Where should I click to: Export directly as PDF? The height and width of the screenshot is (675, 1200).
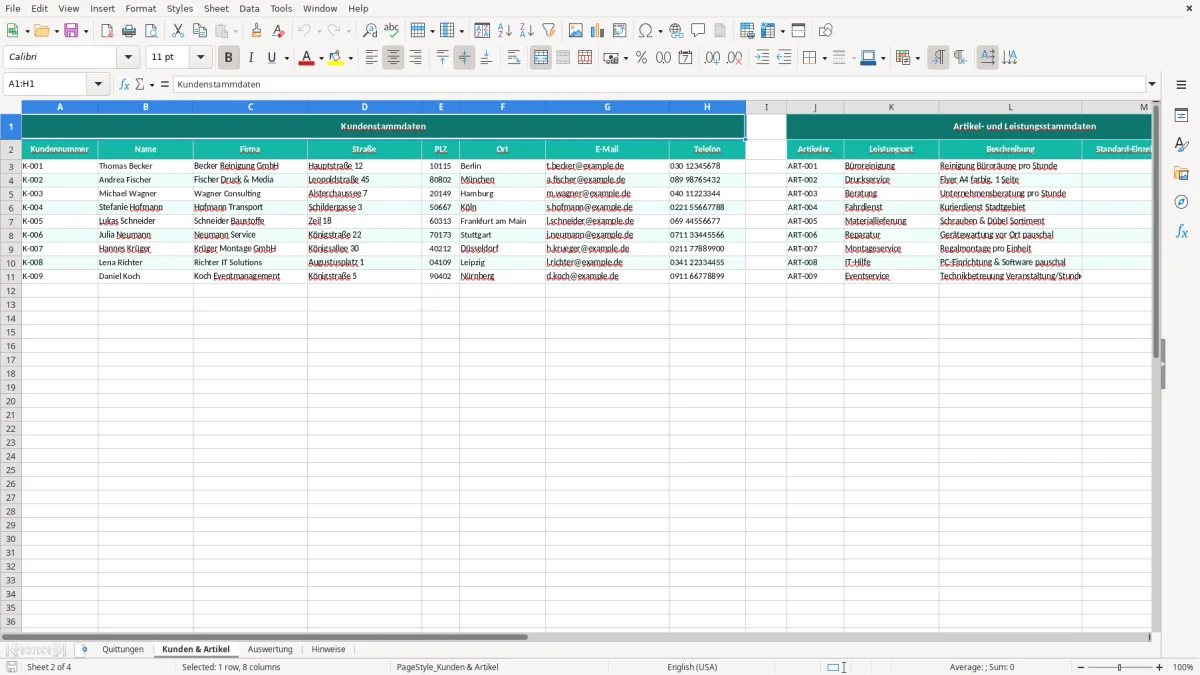pyautogui.click(x=107, y=31)
